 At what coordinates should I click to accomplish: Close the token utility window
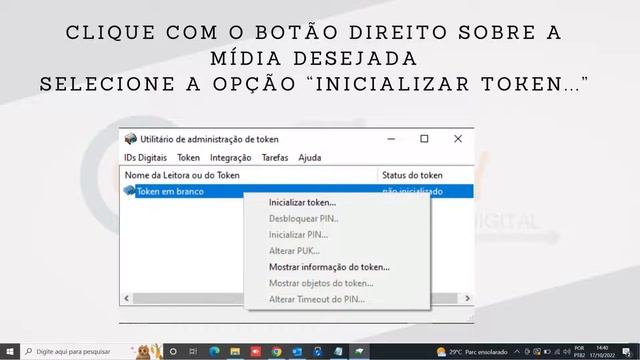coord(458,139)
